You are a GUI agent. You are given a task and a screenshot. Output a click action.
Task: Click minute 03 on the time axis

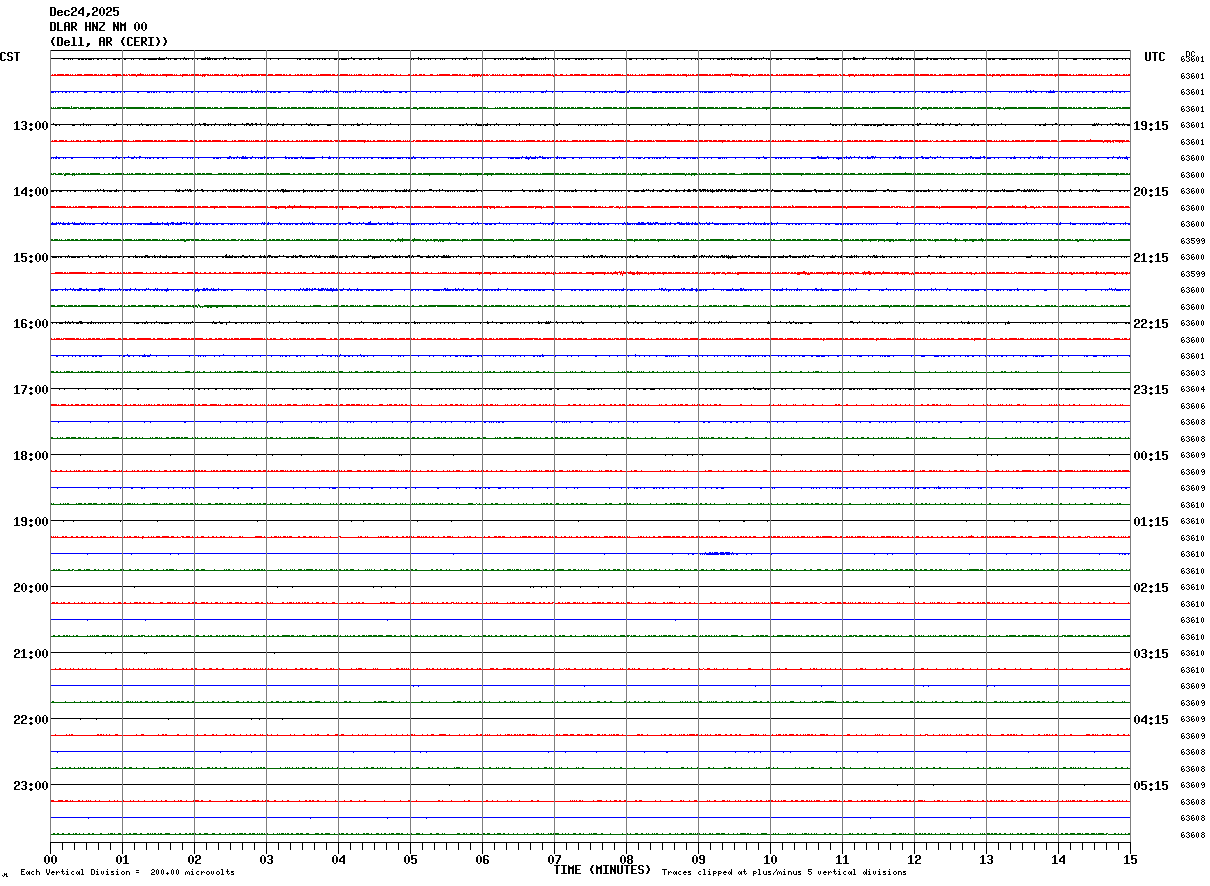(x=266, y=859)
